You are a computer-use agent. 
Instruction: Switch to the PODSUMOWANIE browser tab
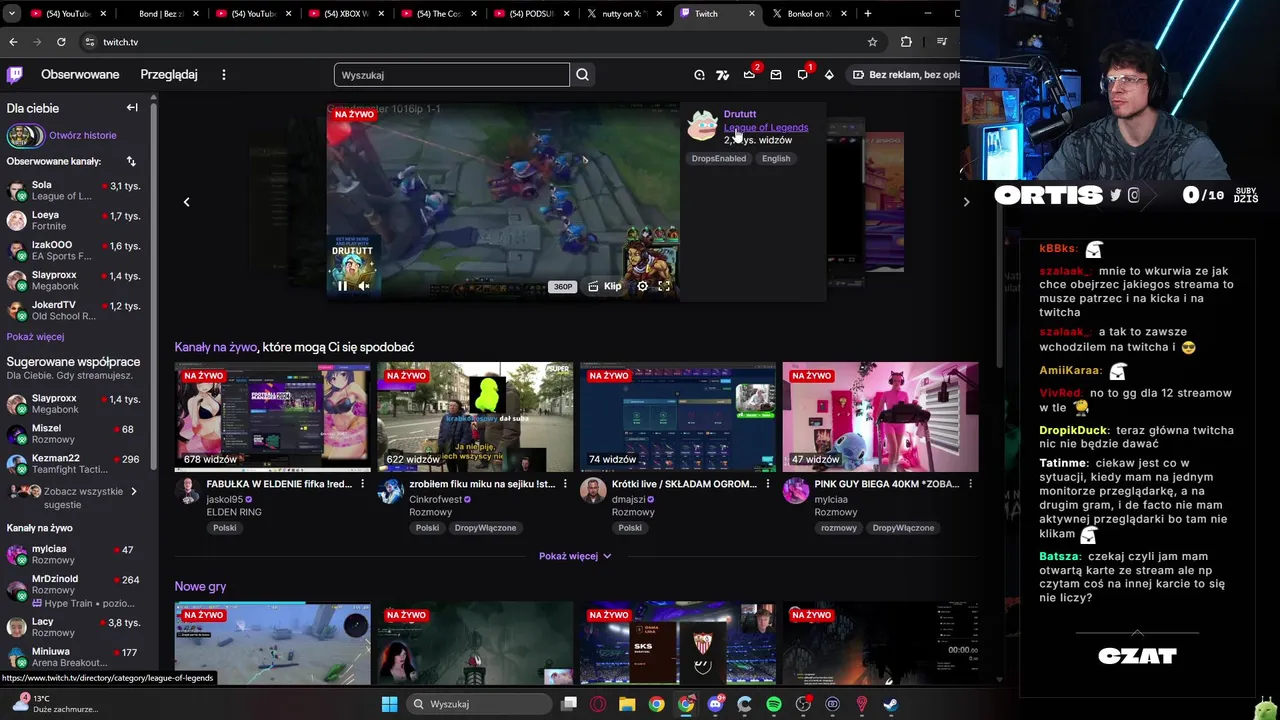[x=531, y=14]
